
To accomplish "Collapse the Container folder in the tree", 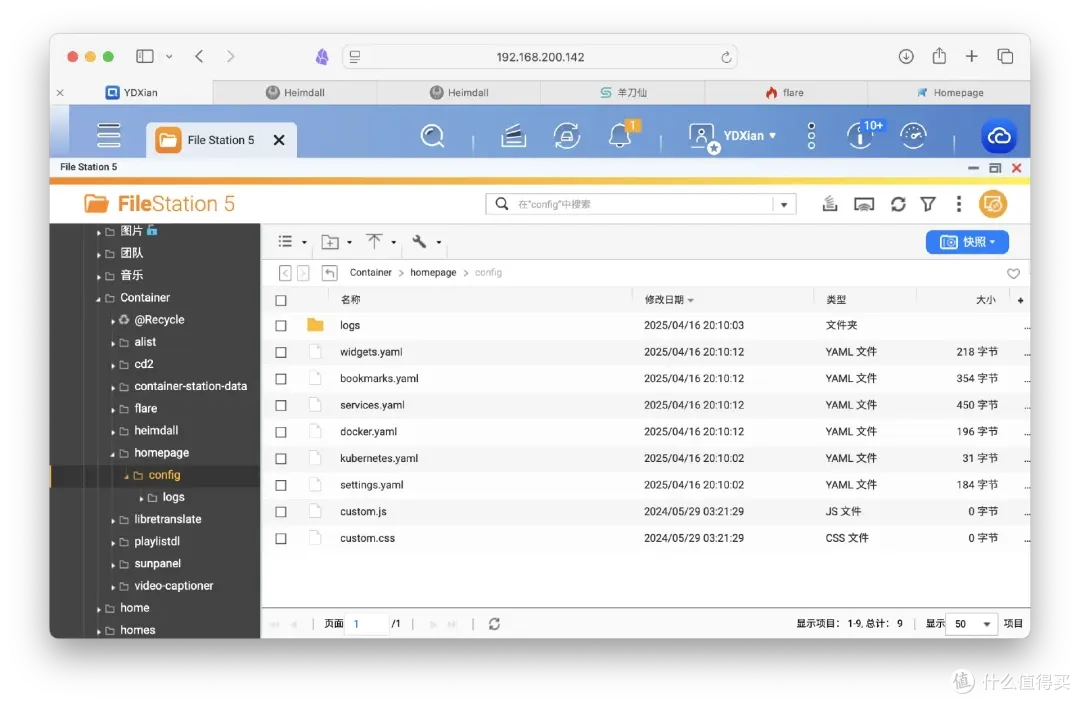I will tap(98, 299).
